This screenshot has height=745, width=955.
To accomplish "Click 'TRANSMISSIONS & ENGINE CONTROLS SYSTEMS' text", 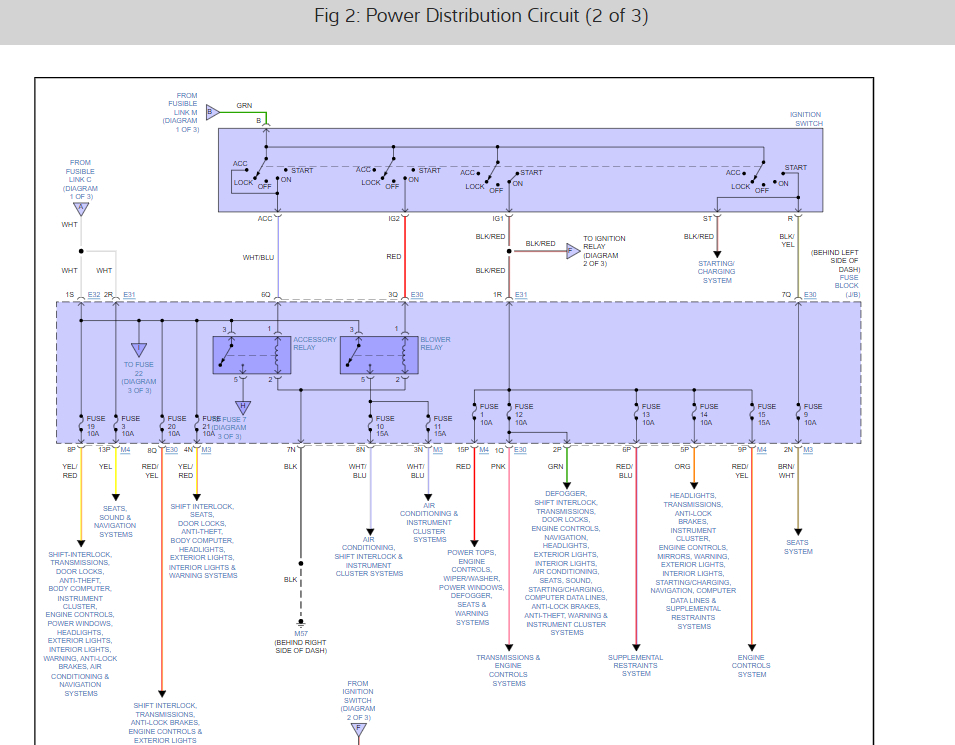I will (x=509, y=671).
